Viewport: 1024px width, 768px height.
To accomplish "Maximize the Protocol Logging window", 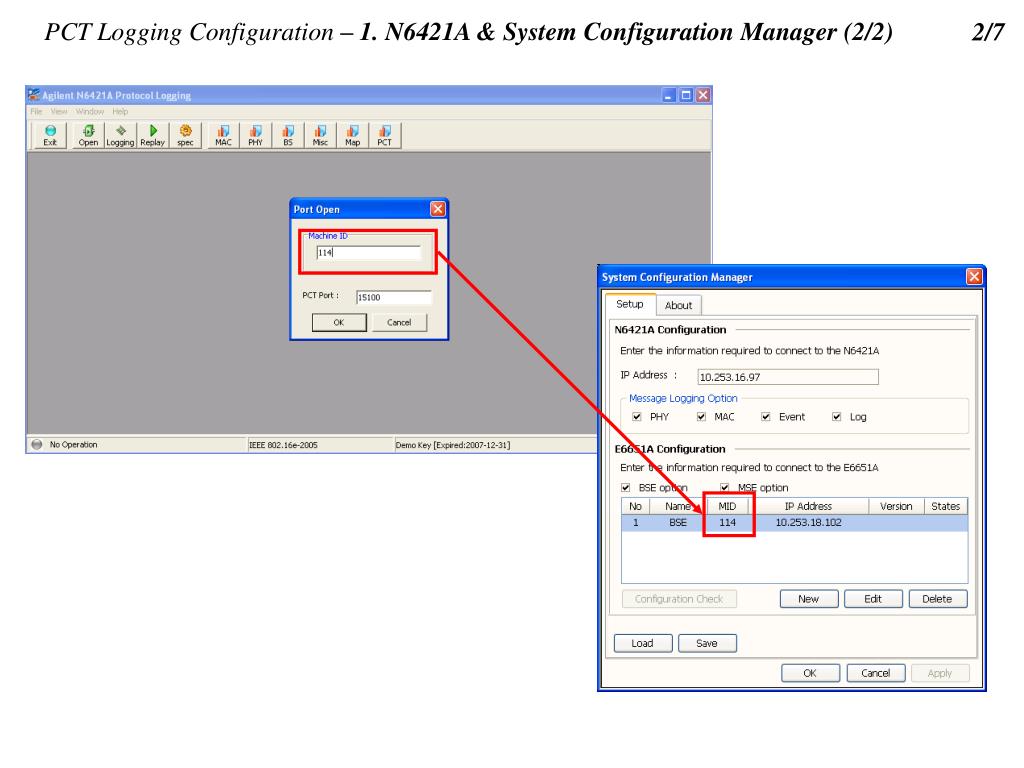I will pos(686,95).
